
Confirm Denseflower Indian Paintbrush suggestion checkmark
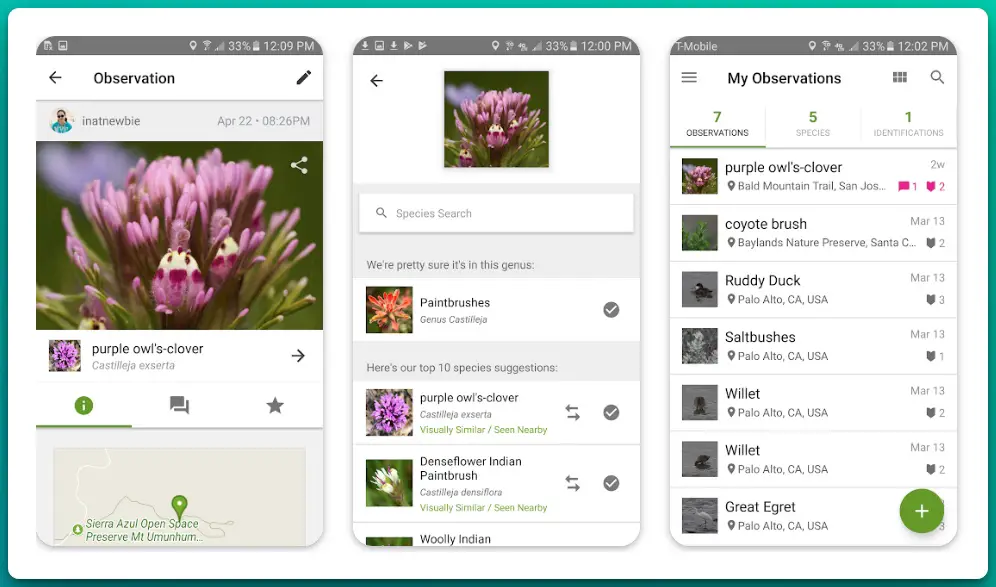tap(612, 483)
